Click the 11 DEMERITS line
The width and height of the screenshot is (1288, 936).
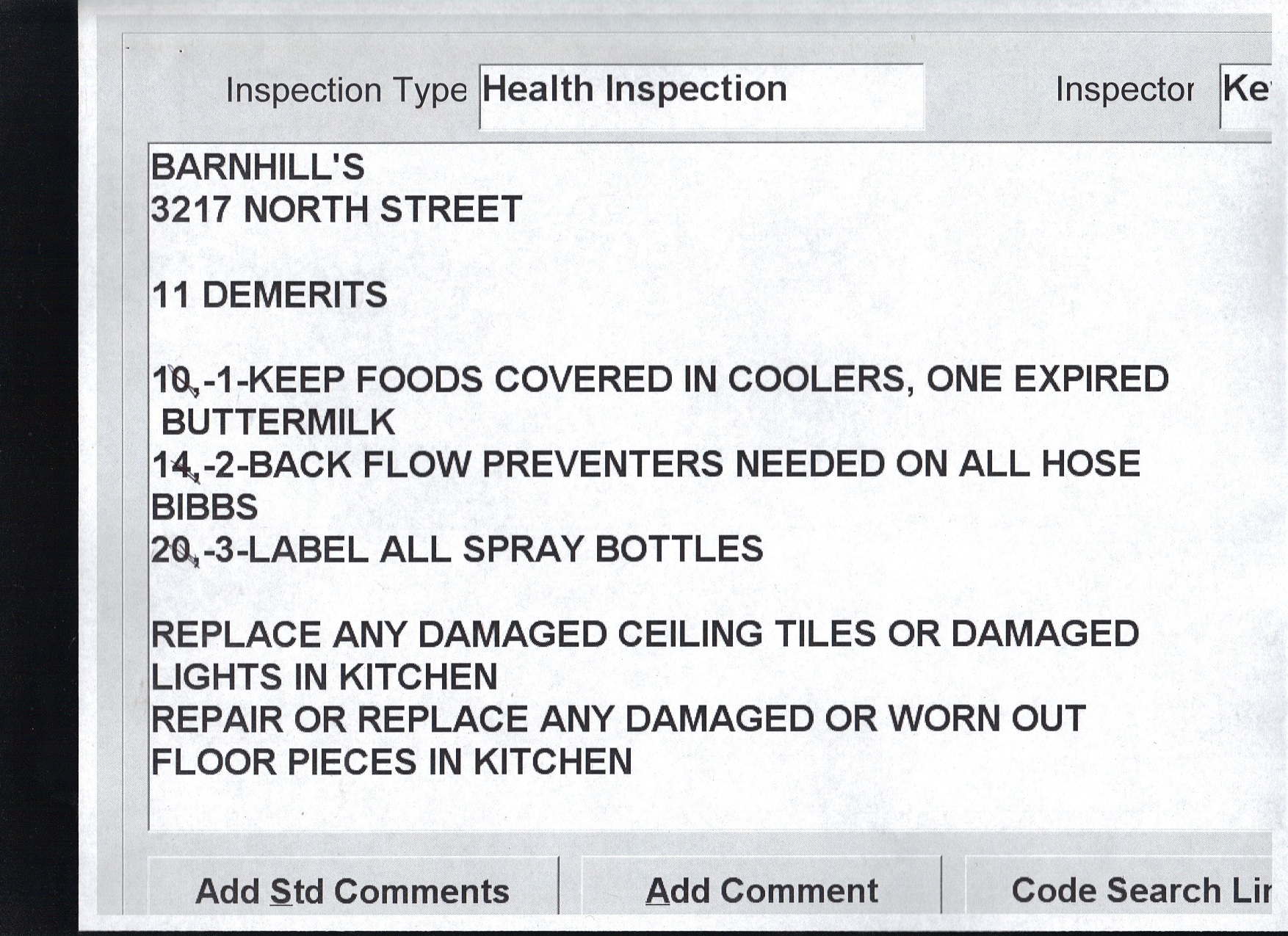point(269,295)
